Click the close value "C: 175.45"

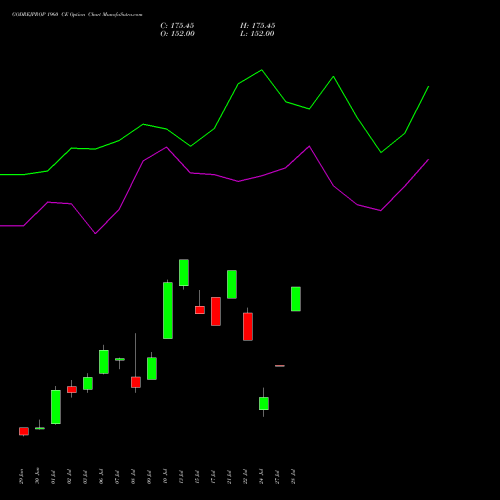(177, 26)
